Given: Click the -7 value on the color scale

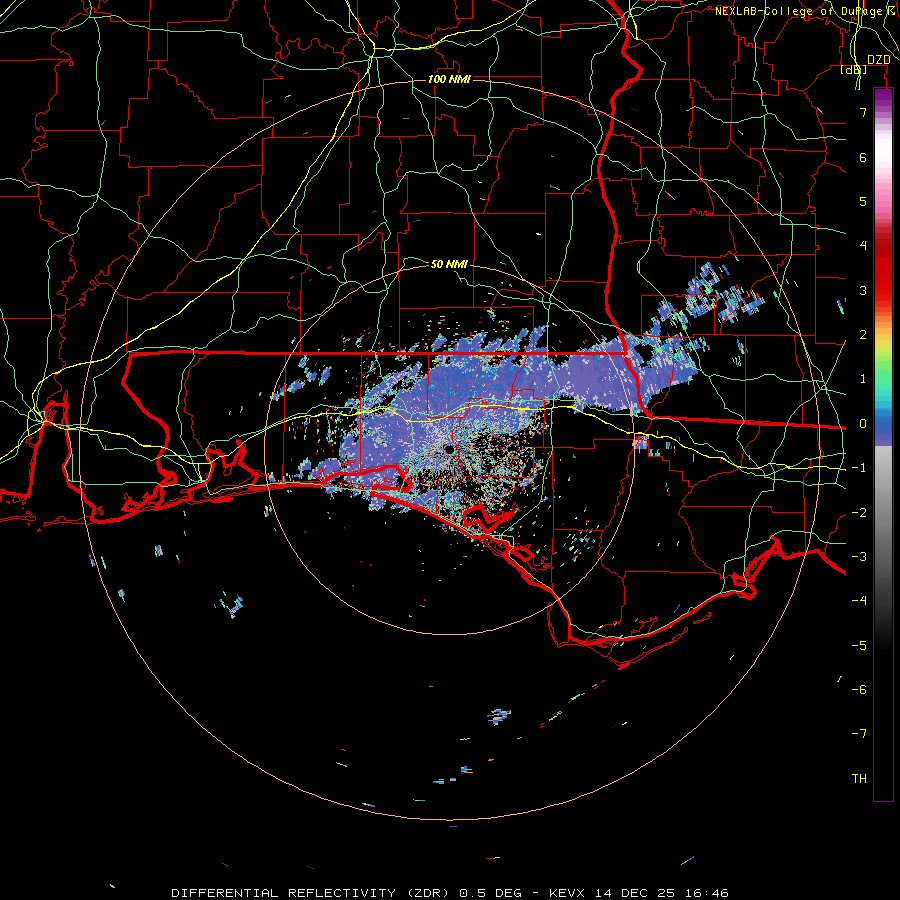Looking at the screenshot, I should (x=859, y=734).
